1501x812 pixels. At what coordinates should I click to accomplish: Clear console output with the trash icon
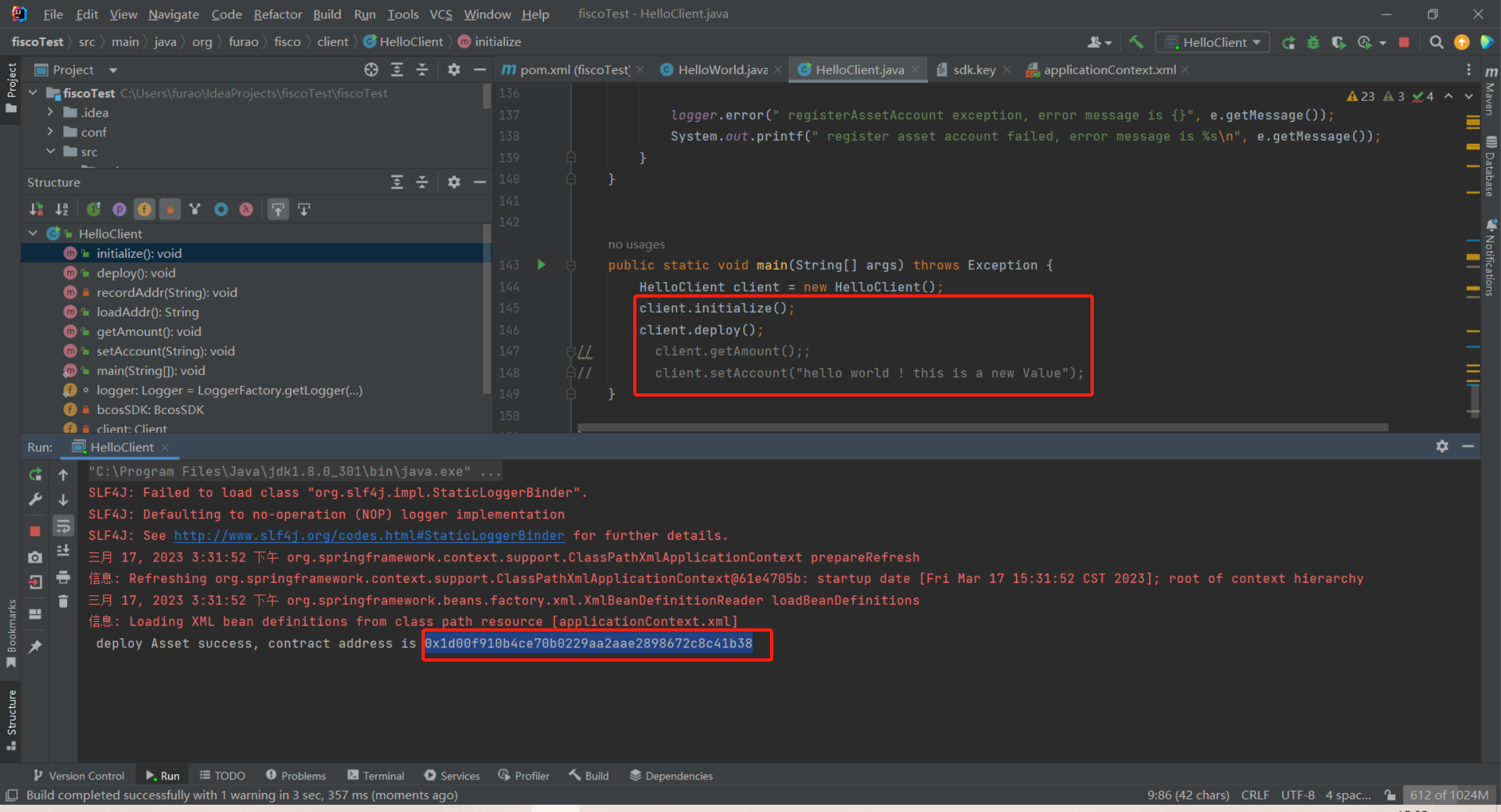tap(63, 601)
